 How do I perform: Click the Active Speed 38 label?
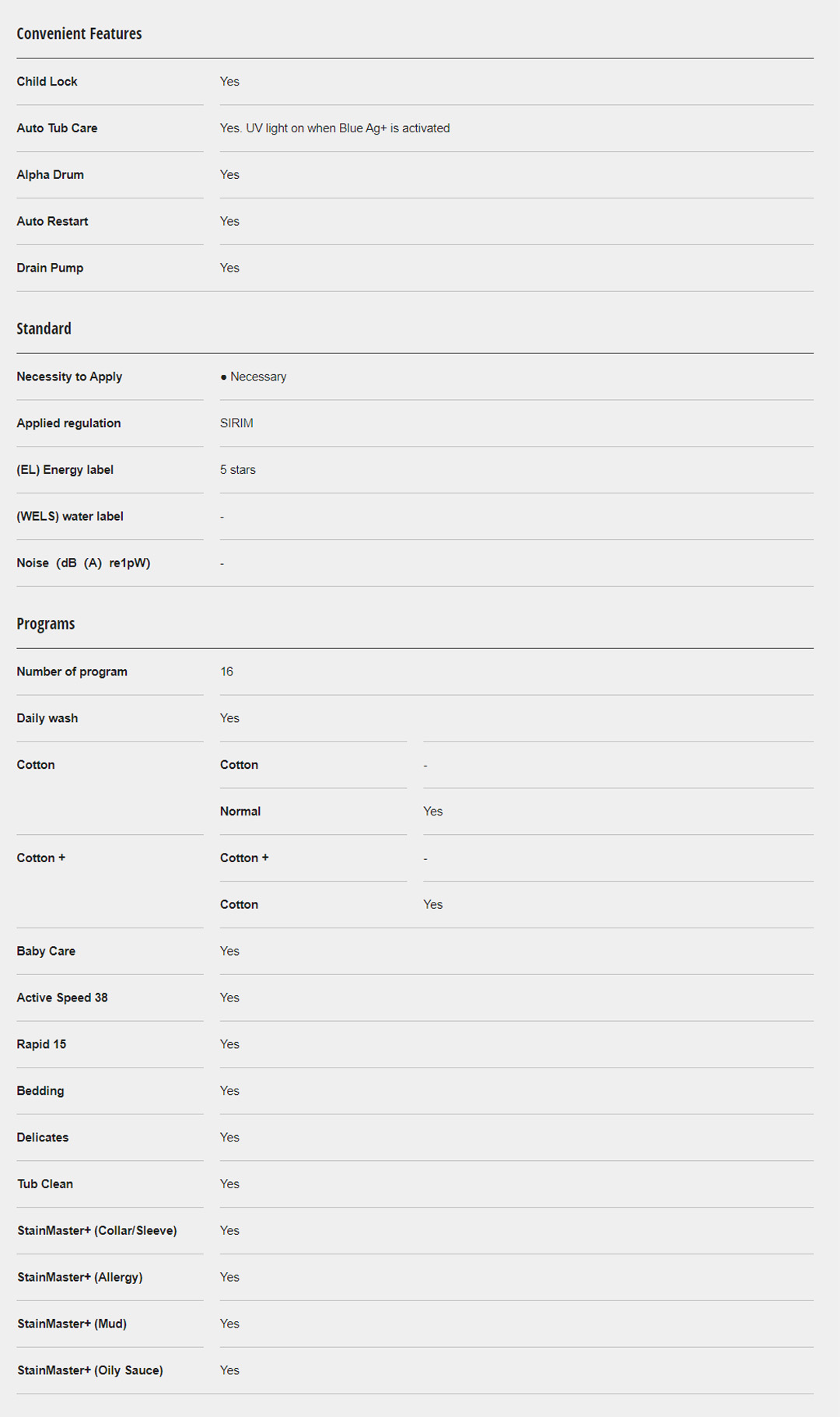pyautogui.click(x=62, y=998)
